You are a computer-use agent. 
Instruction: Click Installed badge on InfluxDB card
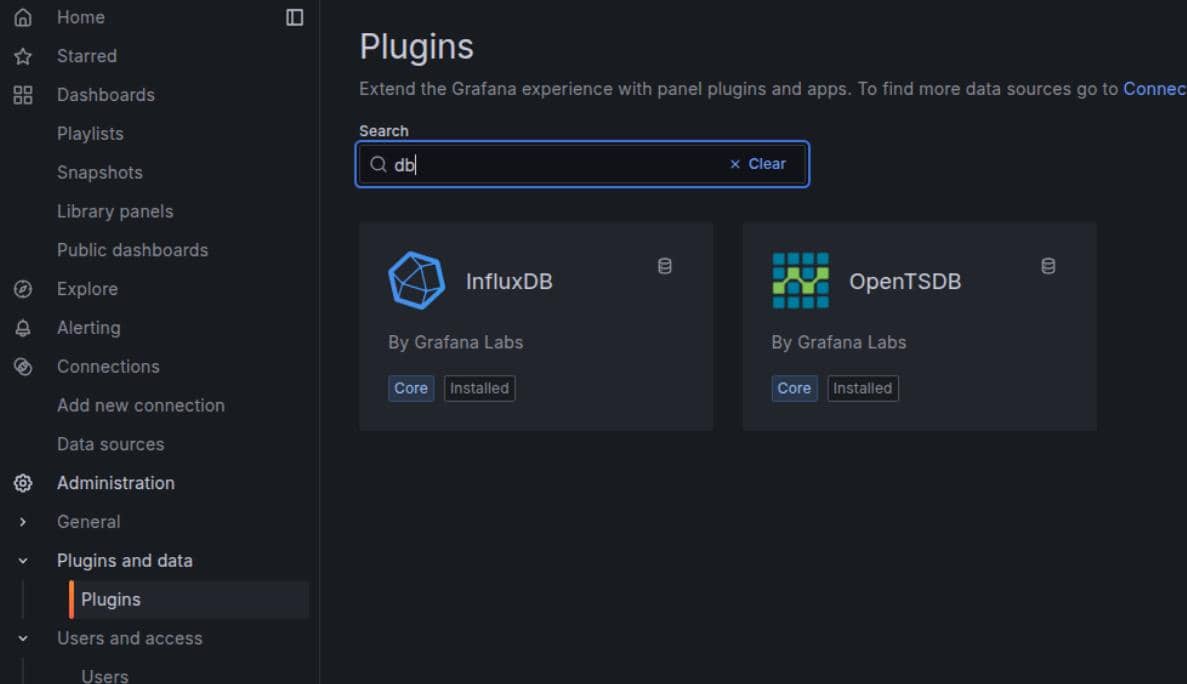point(479,388)
